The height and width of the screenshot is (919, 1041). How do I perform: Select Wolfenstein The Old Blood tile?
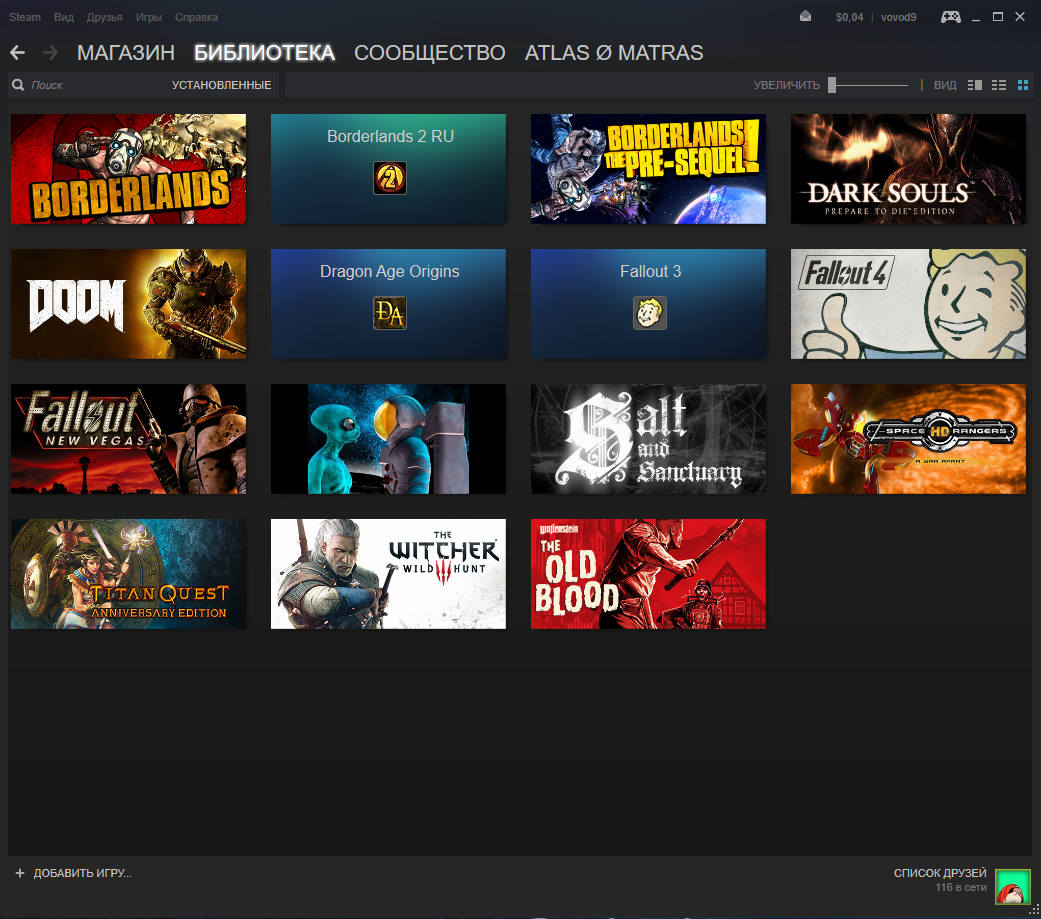648,574
